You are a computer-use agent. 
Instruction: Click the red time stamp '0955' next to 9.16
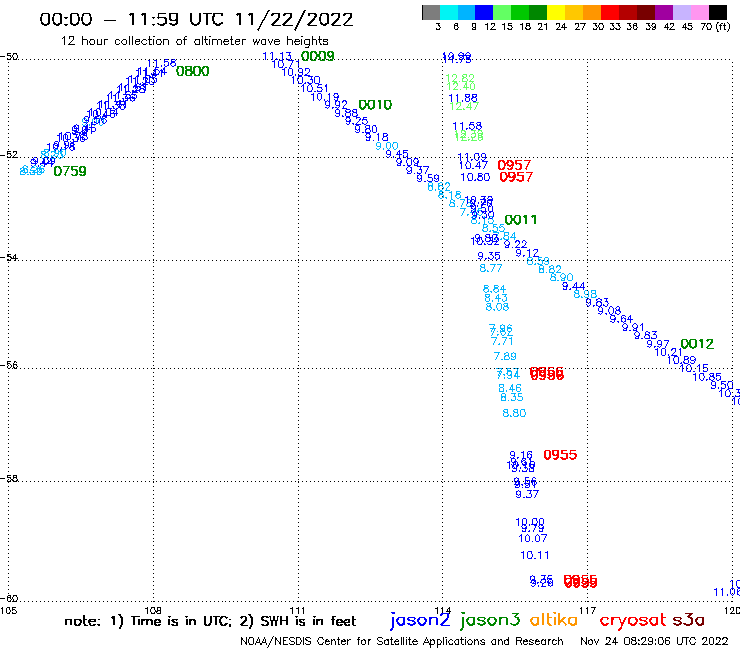click(x=560, y=455)
